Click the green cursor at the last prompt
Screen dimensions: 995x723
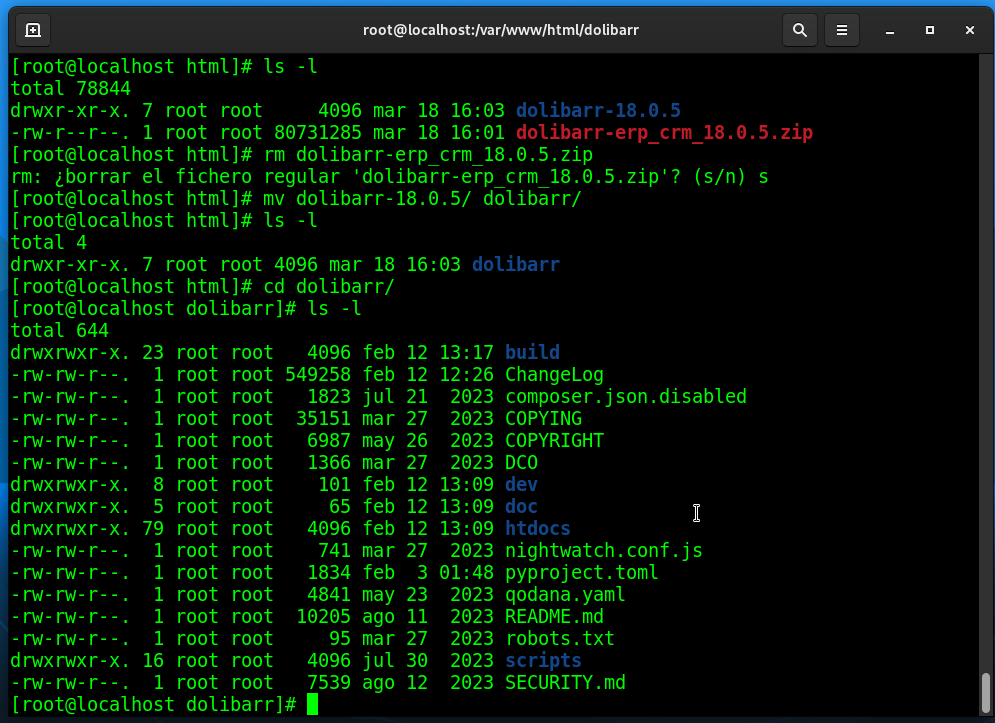coord(312,704)
